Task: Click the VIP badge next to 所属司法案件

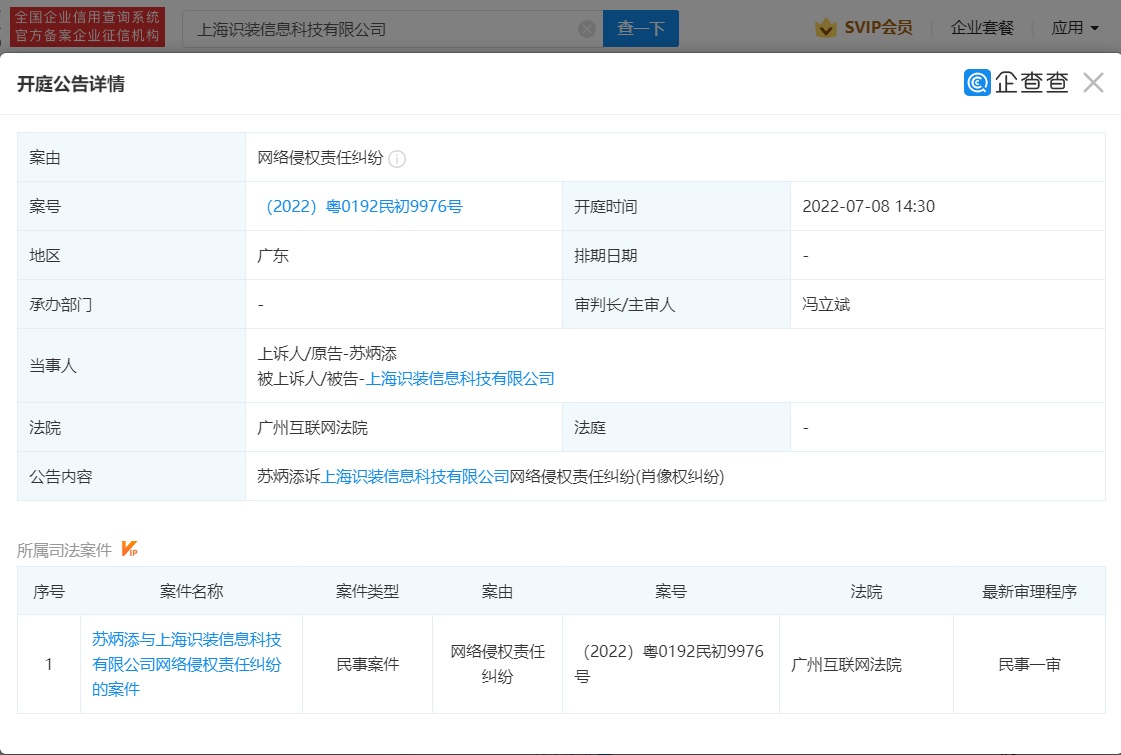Action: 129,548
